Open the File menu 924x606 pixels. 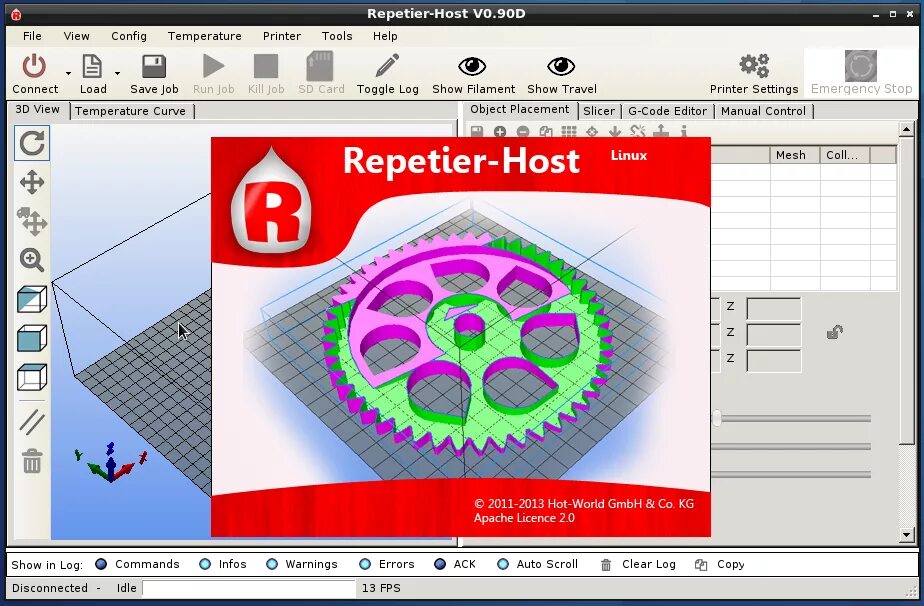coord(32,36)
